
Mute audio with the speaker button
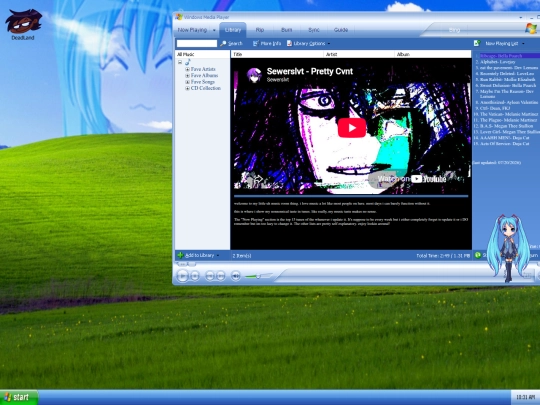tap(236, 276)
